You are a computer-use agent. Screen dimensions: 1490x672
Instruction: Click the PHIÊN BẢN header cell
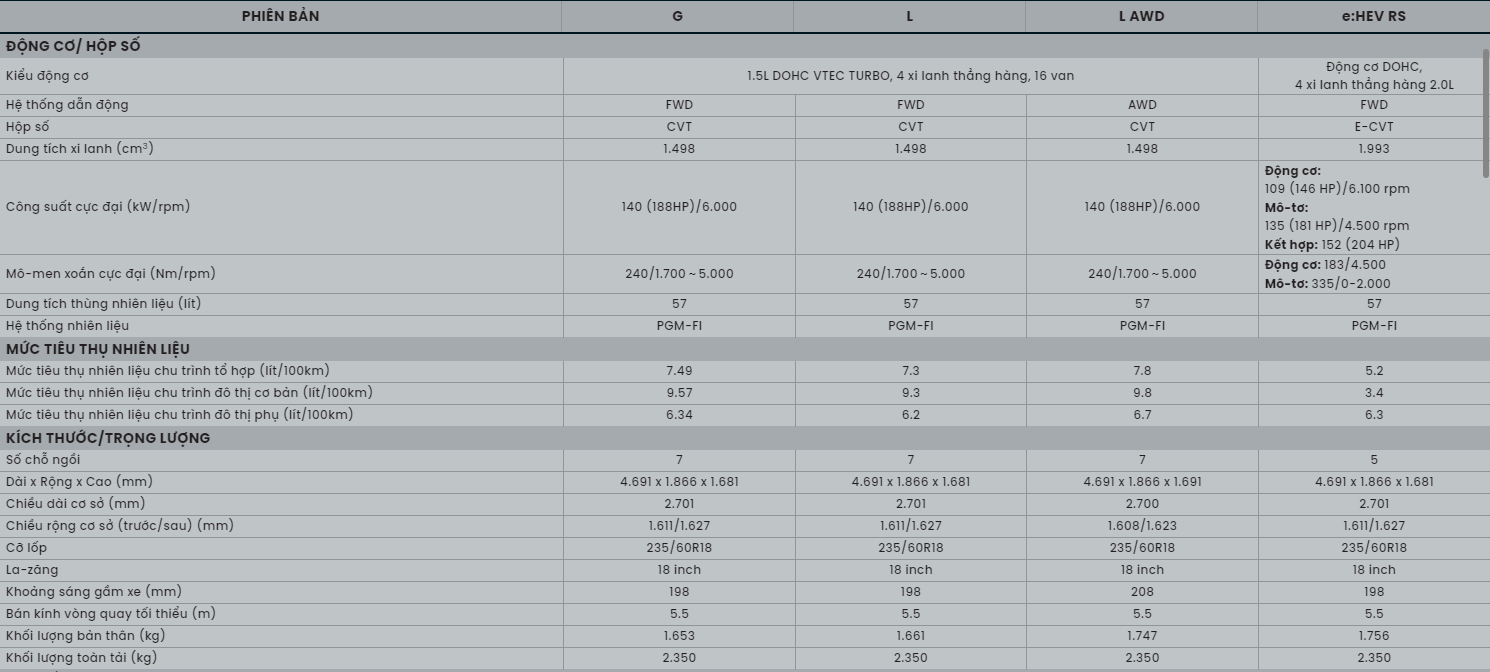[x=280, y=16]
